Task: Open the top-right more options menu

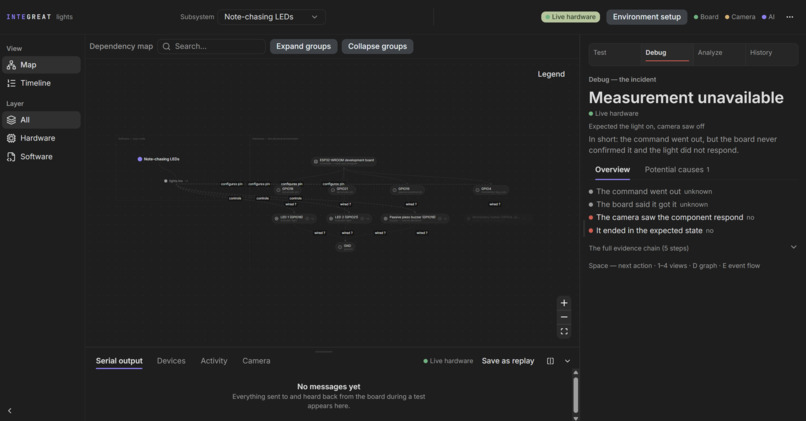Action: coord(790,17)
